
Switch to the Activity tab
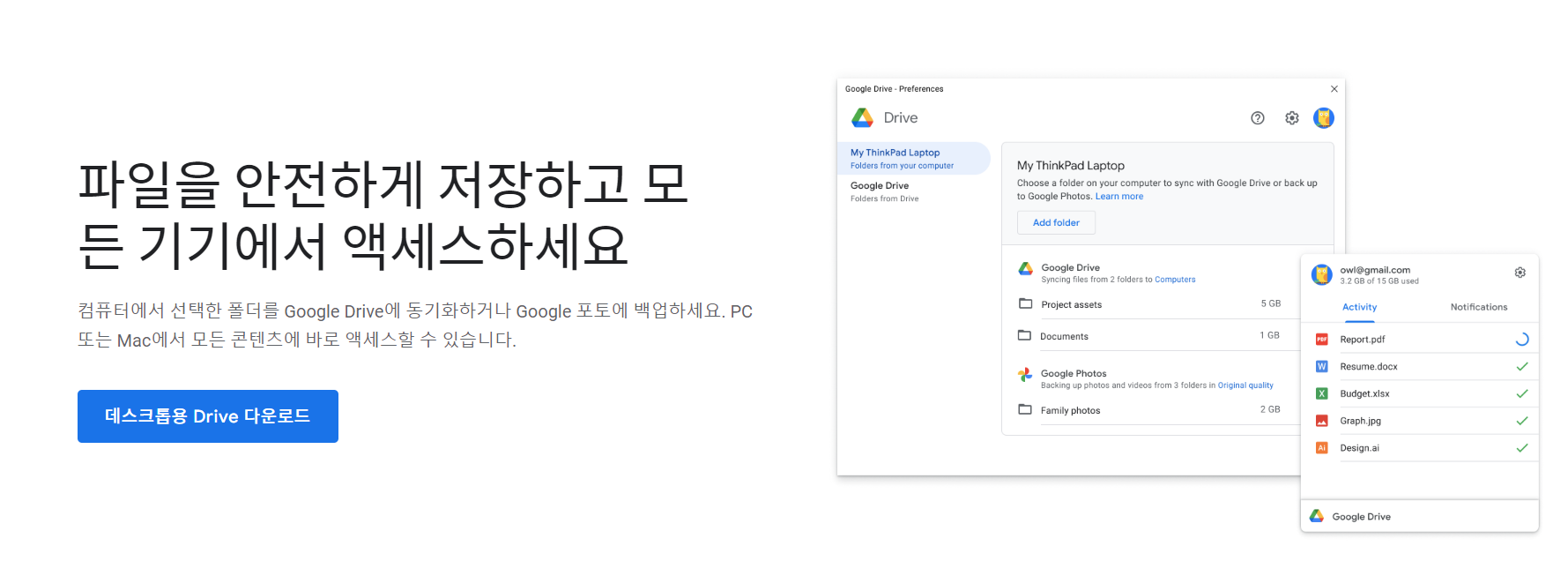[x=1359, y=307]
